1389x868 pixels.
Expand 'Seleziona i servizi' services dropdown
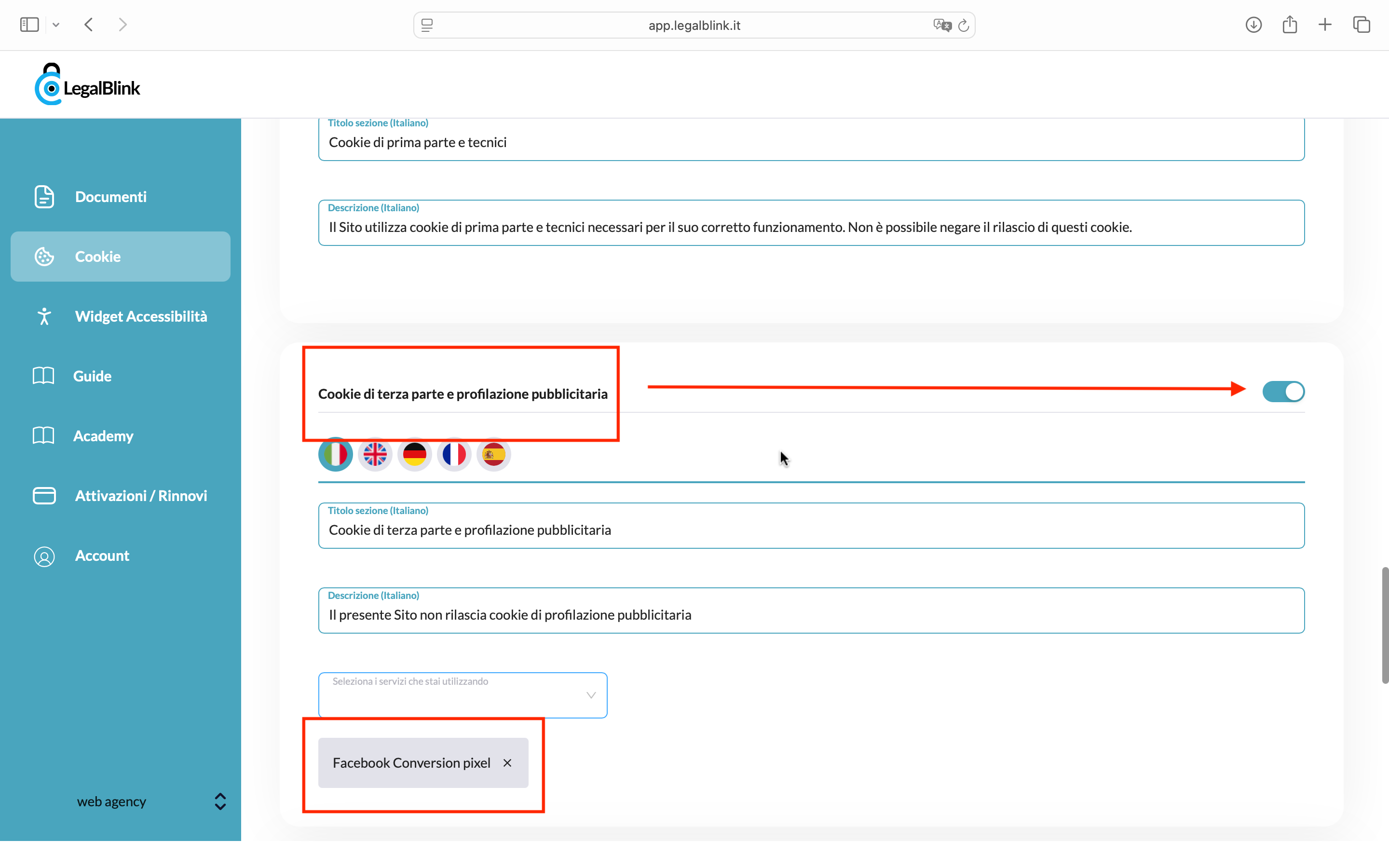click(463, 695)
